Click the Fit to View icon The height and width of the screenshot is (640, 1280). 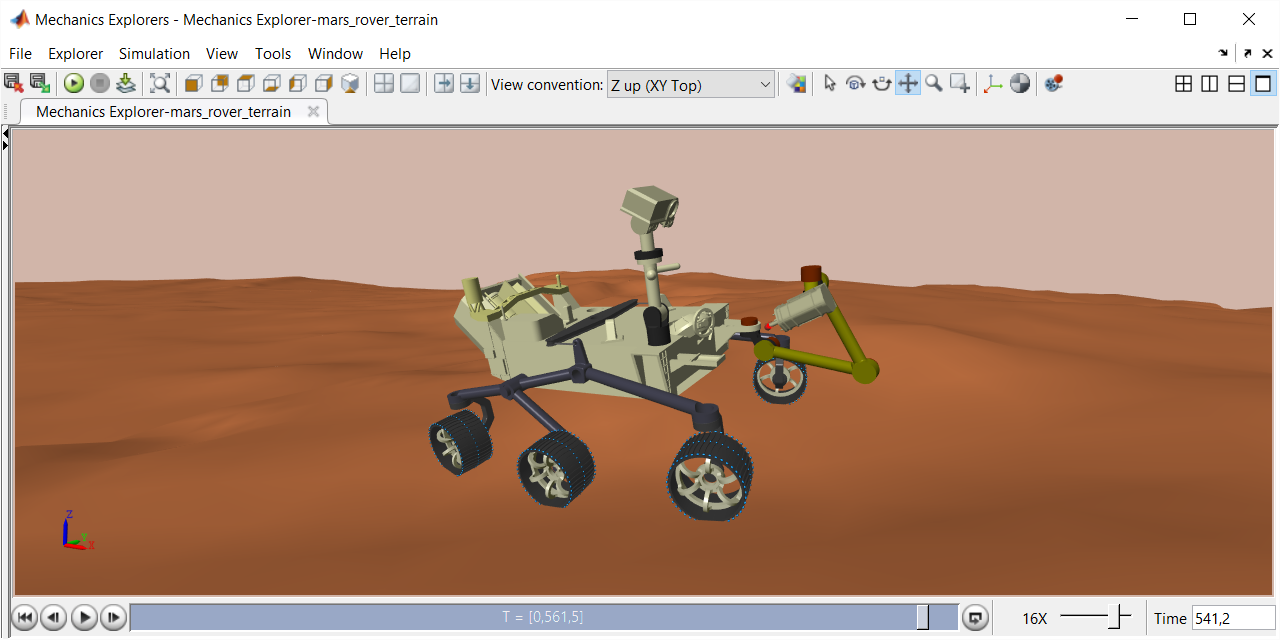(x=160, y=84)
